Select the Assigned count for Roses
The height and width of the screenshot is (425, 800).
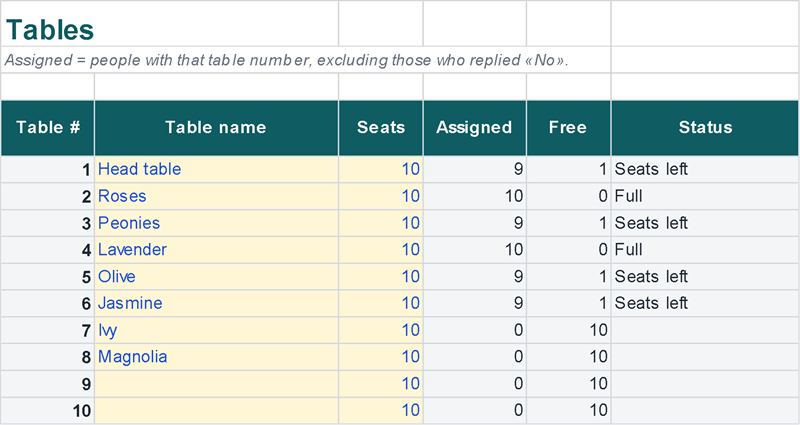pos(474,196)
